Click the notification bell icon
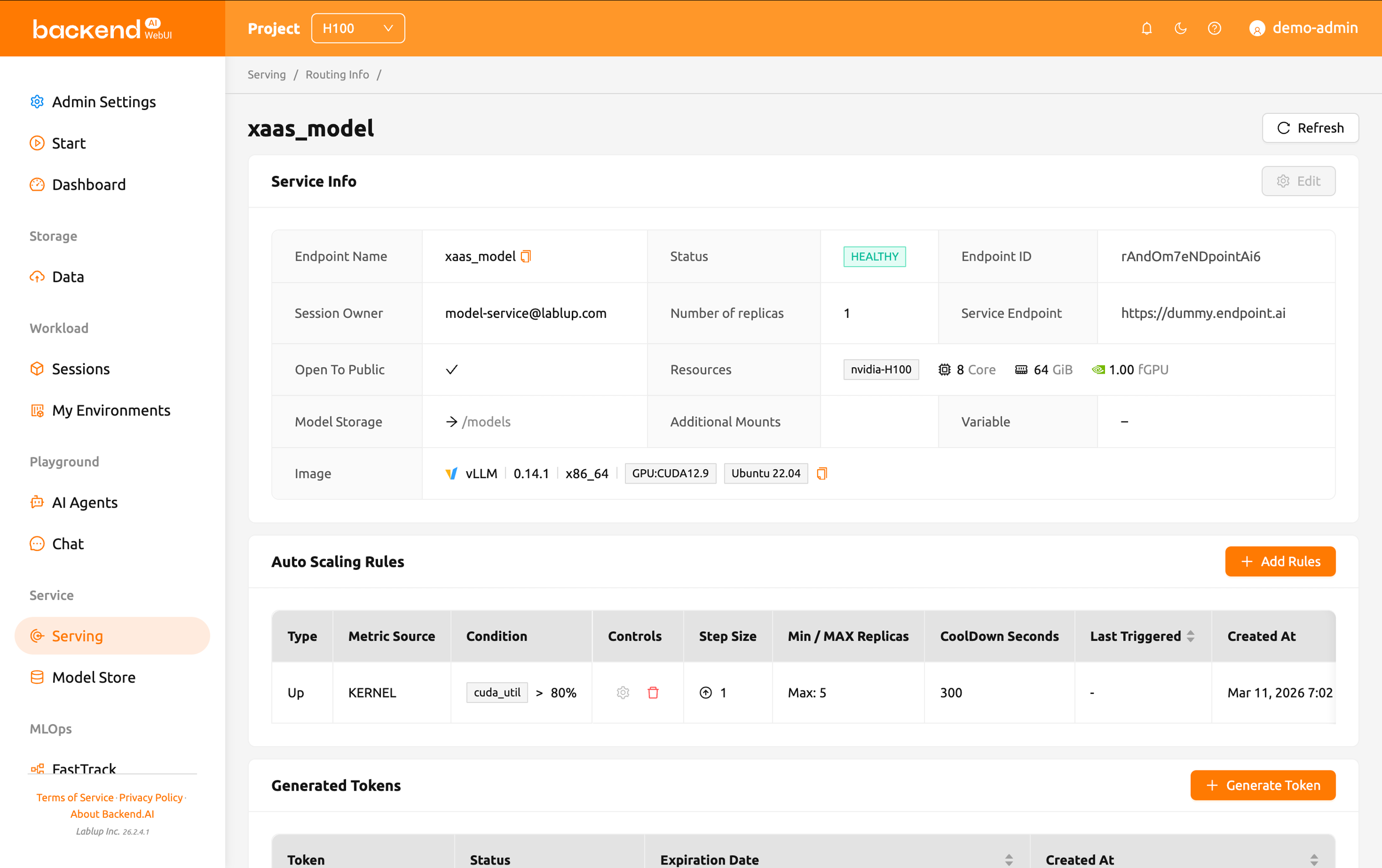The width and height of the screenshot is (1382, 868). point(1146,28)
